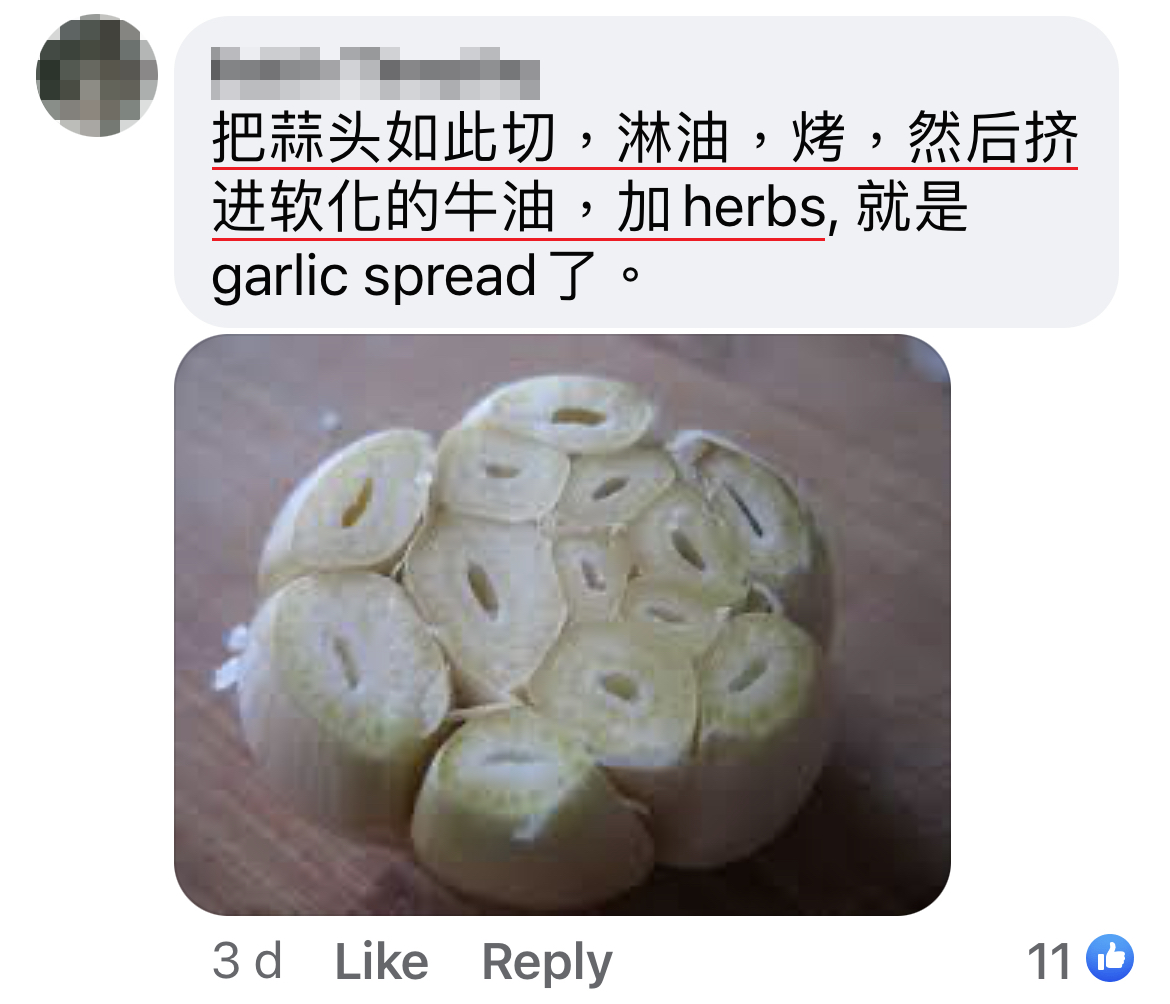
Task: Click the characters '把蒜头' at comment start
Action: coord(298,138)
